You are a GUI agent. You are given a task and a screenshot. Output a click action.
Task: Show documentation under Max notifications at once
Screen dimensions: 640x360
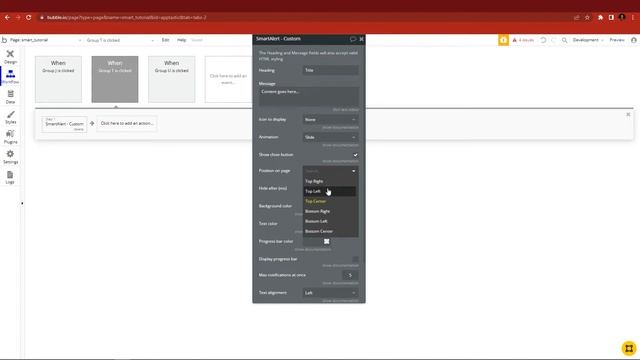coord(340,283)
